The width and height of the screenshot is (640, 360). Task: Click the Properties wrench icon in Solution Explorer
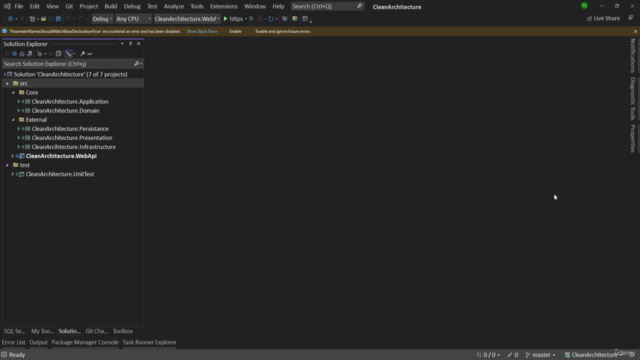point(82,54)
